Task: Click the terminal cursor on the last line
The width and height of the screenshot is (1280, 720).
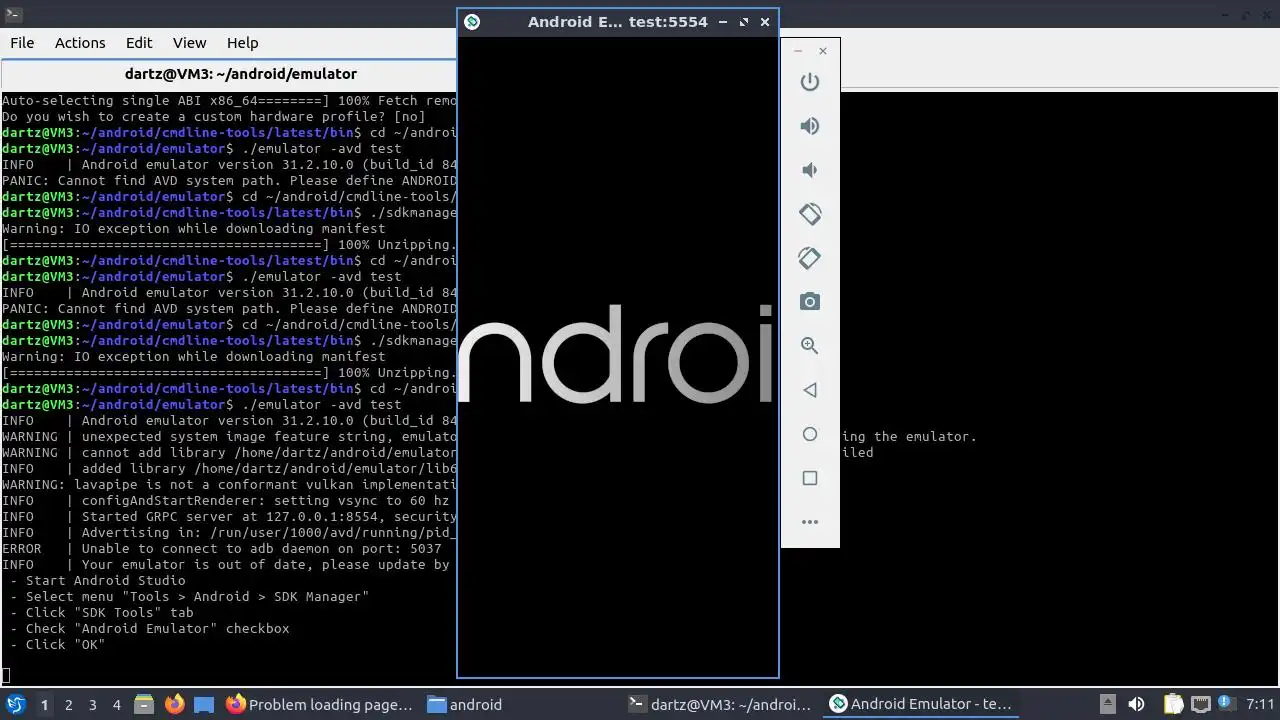Action: coord(6,676)
